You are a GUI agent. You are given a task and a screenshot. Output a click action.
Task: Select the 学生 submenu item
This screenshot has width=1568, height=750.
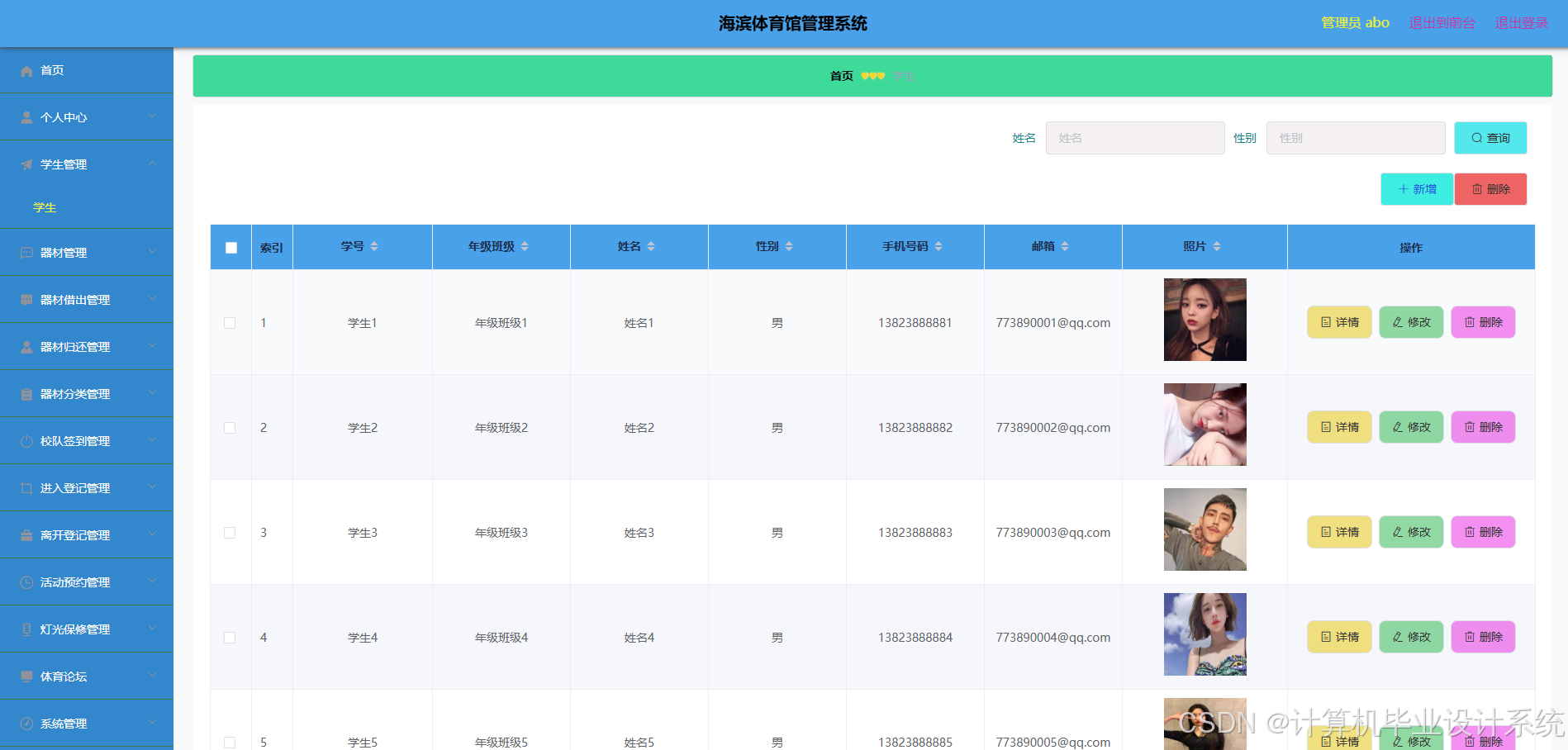coord(87,208)
